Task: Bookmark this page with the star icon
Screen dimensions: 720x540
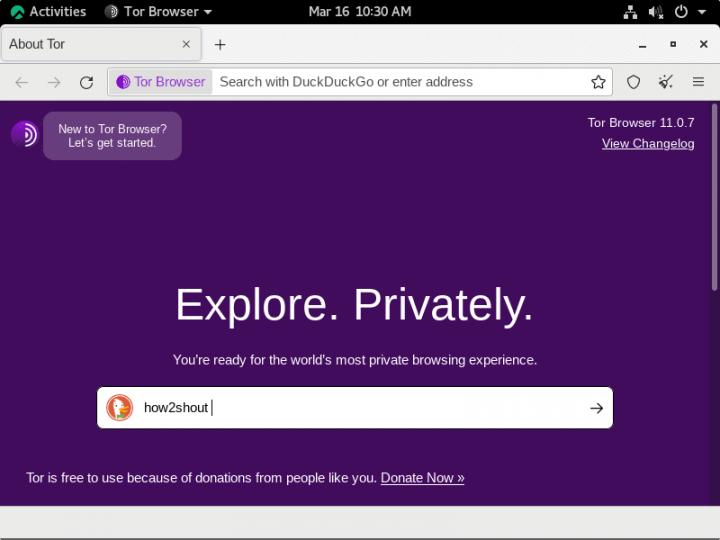Action: tap(598, 82)
